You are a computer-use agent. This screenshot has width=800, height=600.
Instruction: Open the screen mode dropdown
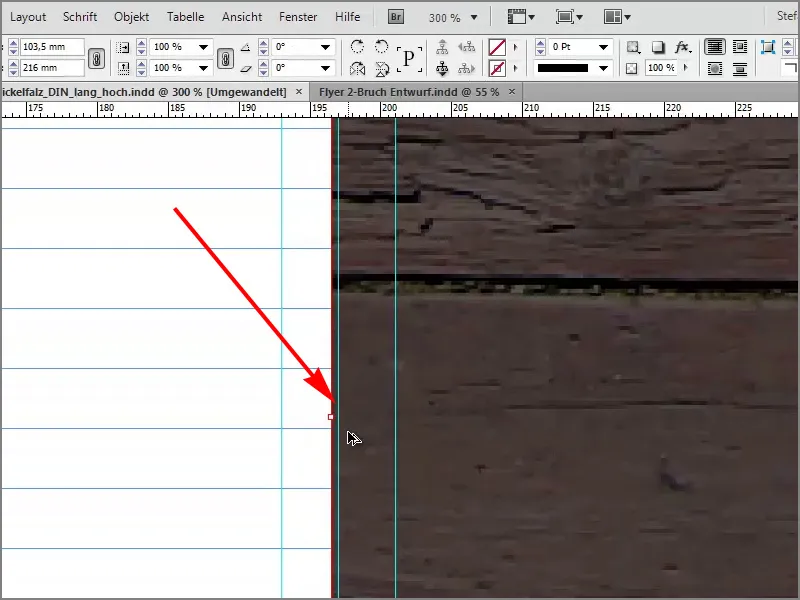tap(569, 17)
